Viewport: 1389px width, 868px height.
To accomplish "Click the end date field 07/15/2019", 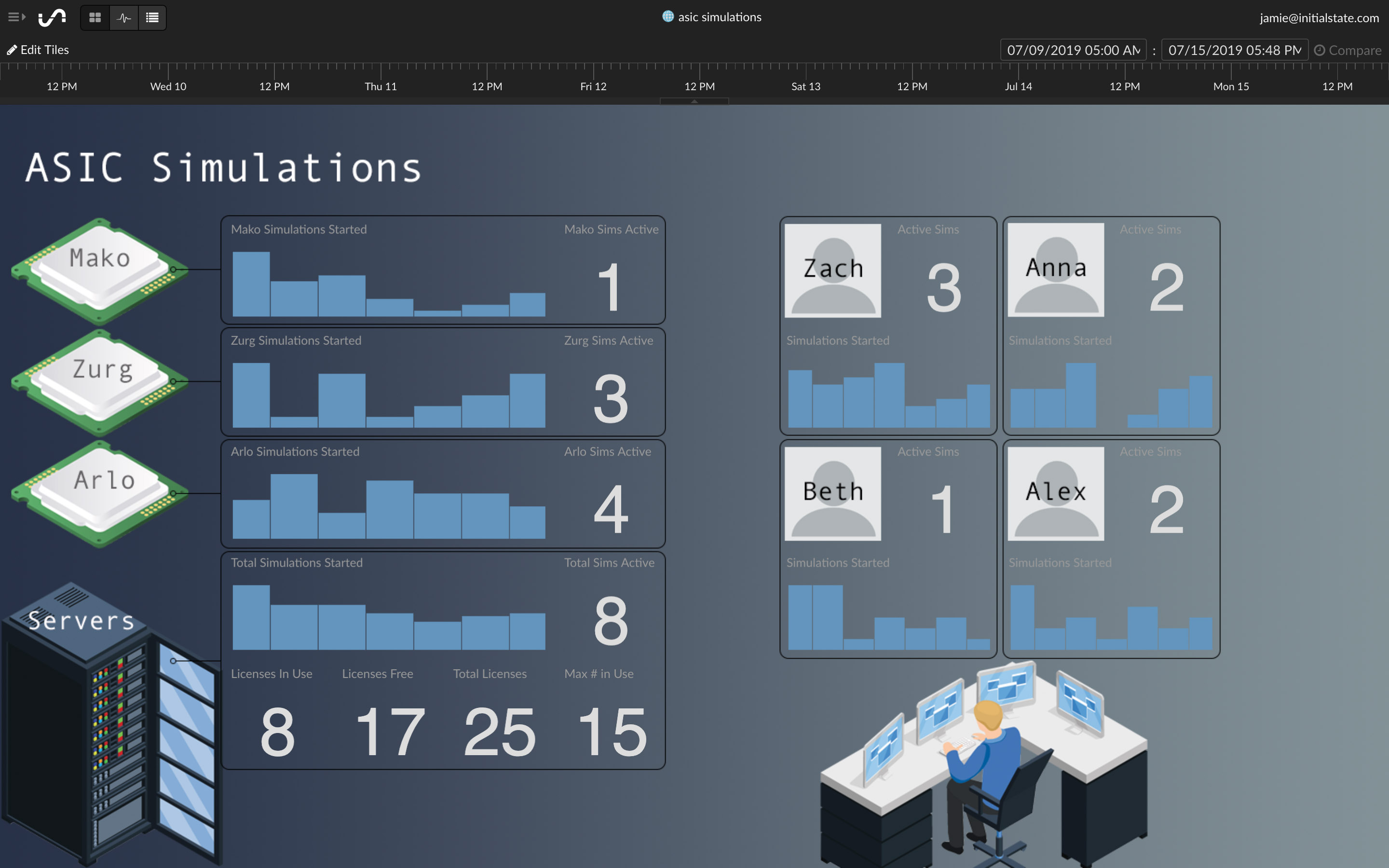I will tap(1234, 50).
